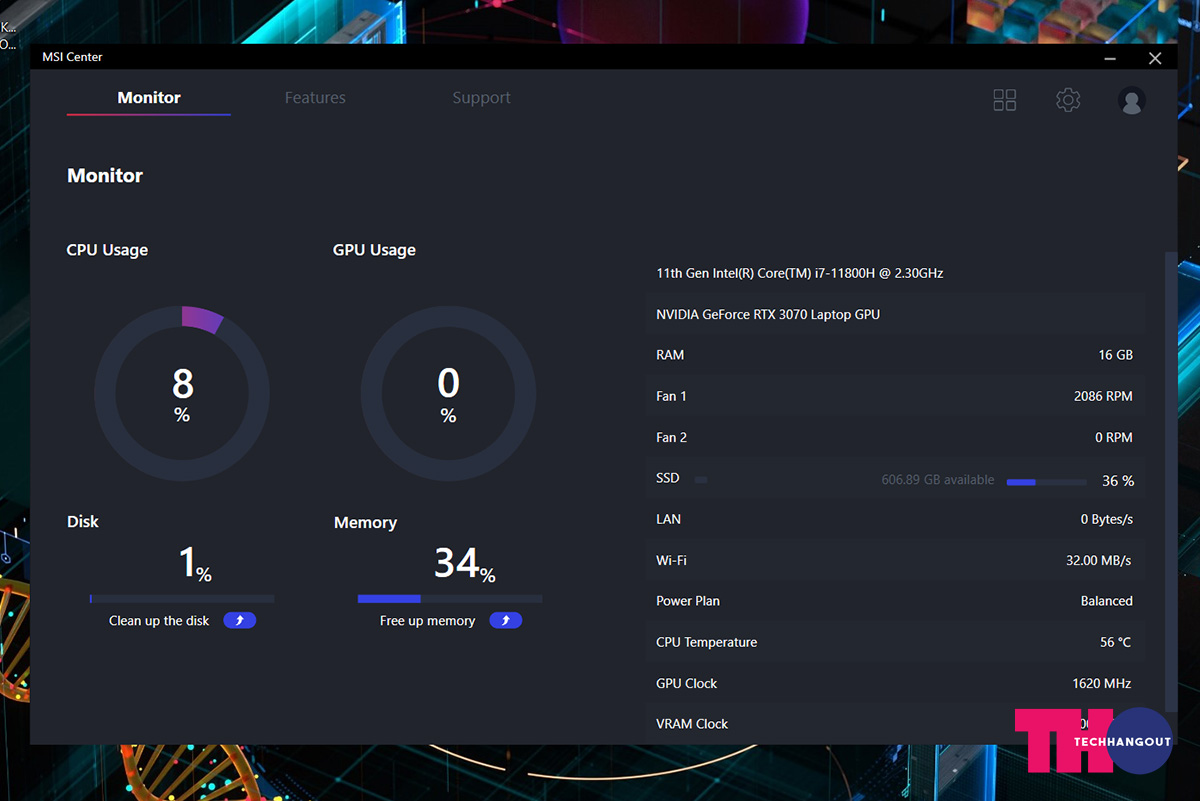The image size is (1200, 801).
Task: Click the Fan 2 0 RPM value
Action: (1114, 437)
